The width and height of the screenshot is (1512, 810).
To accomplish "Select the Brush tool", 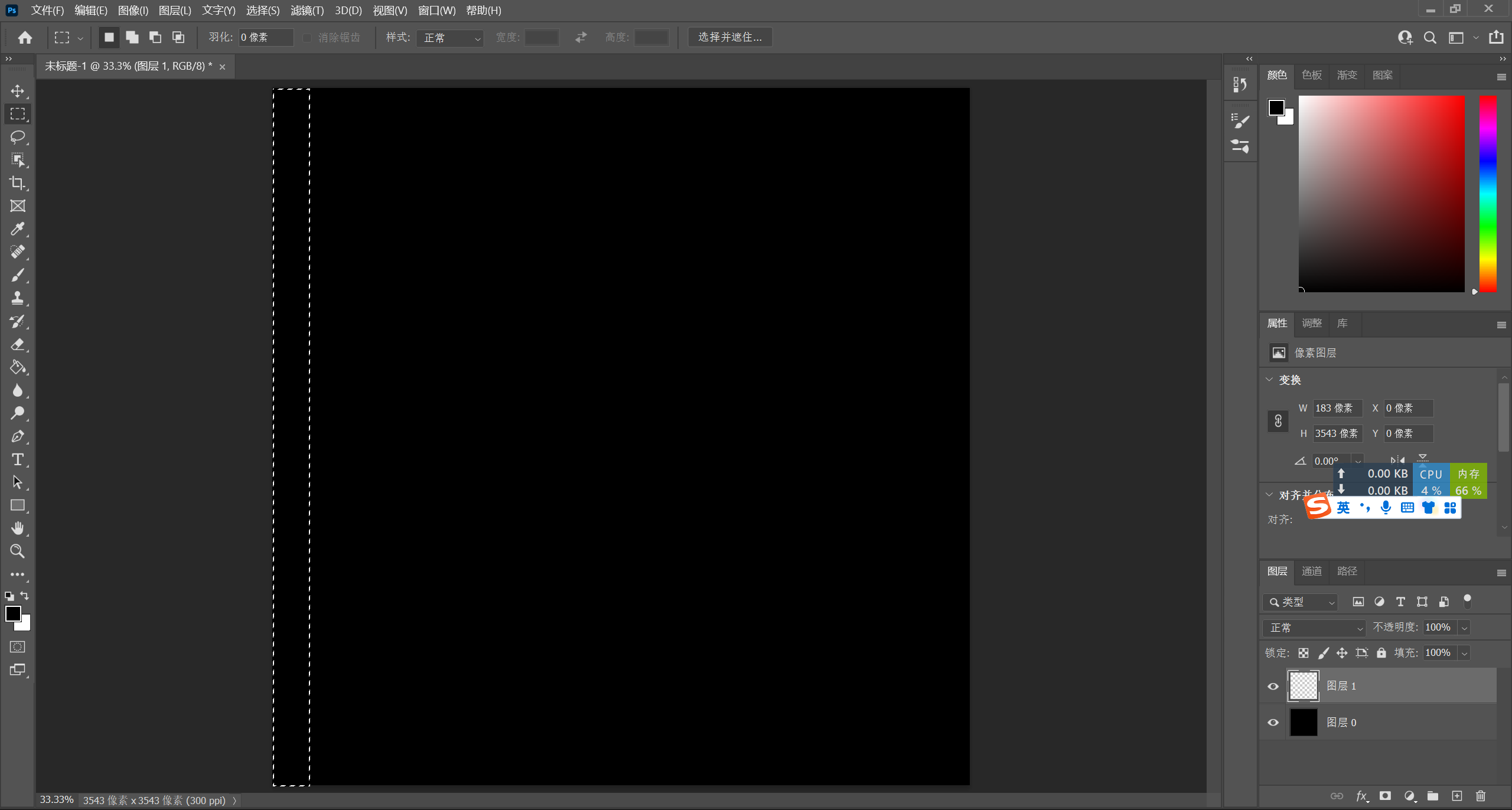I will pos(17,275).
